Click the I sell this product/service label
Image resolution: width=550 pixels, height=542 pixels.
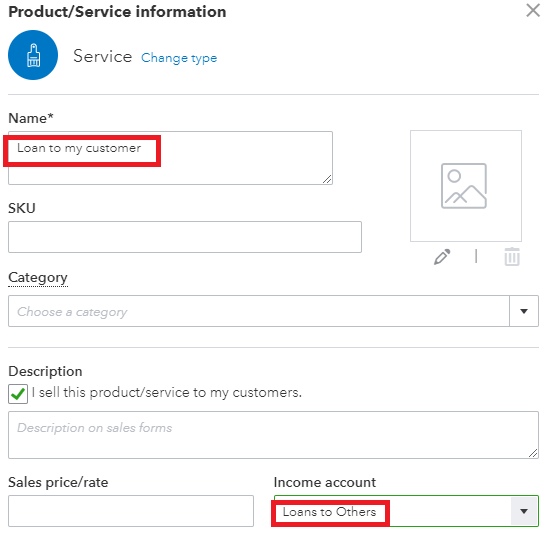pos(167,393)
